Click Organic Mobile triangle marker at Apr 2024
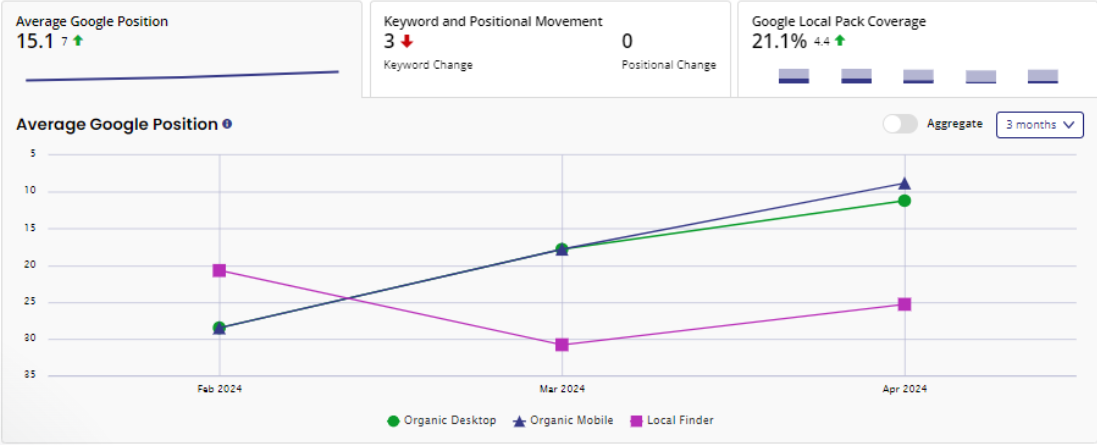 [x=904, y=183]
